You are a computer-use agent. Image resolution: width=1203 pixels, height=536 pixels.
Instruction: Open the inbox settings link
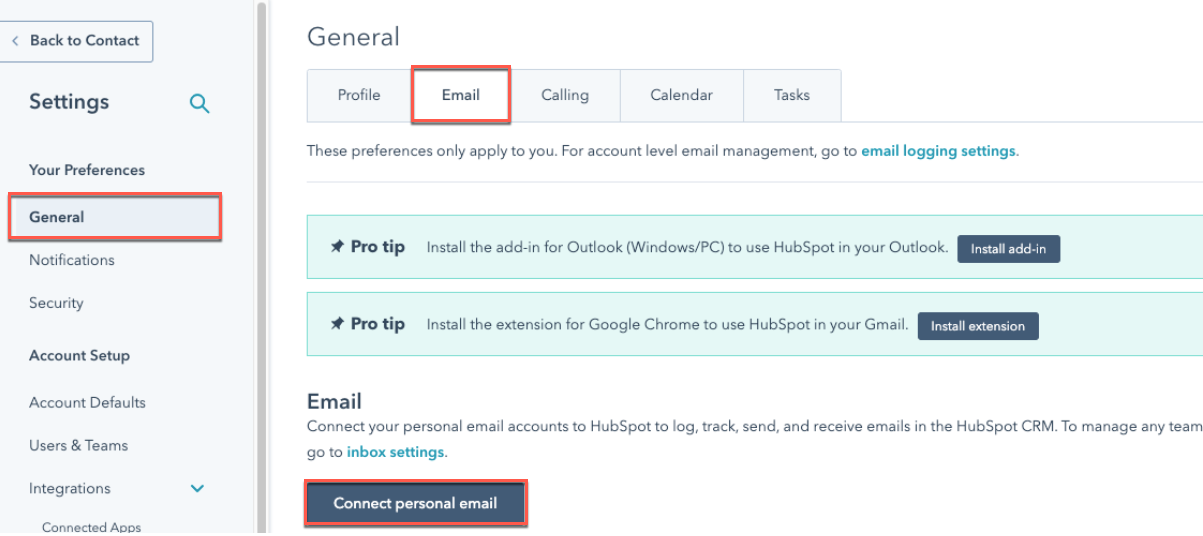point(395,452)
